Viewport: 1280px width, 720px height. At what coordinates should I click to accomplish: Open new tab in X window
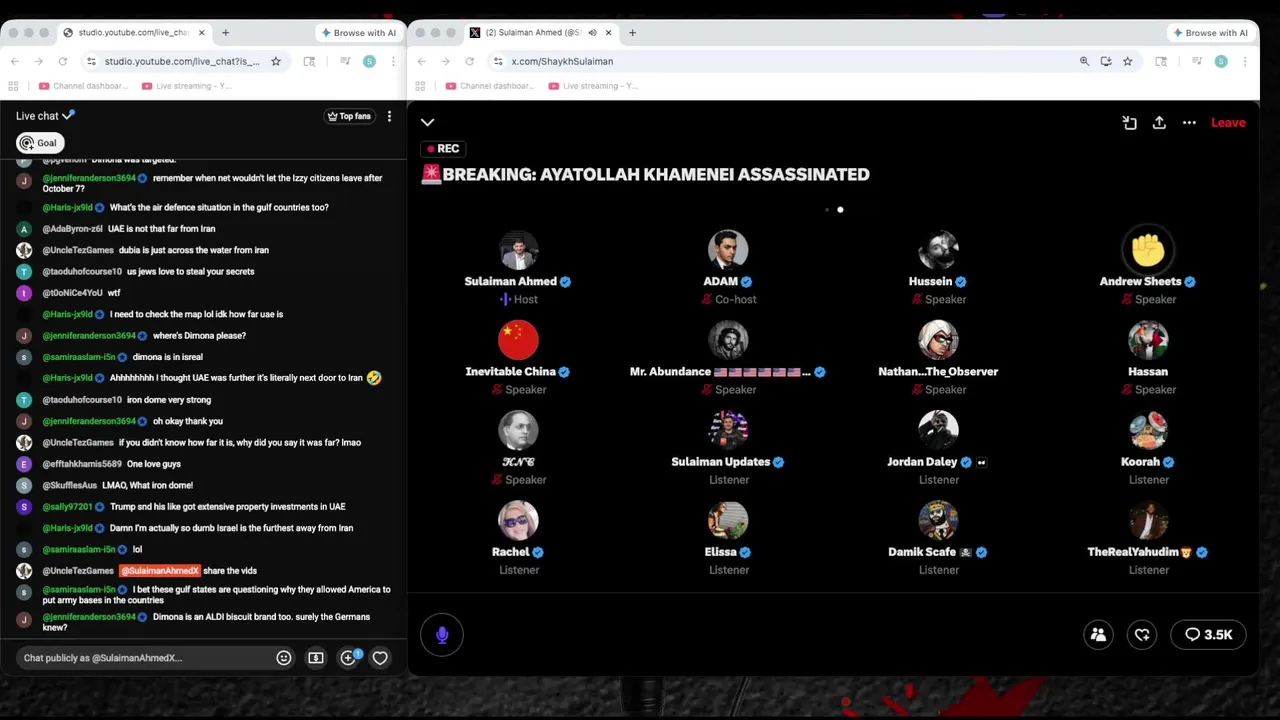click(x=632, y=33)
